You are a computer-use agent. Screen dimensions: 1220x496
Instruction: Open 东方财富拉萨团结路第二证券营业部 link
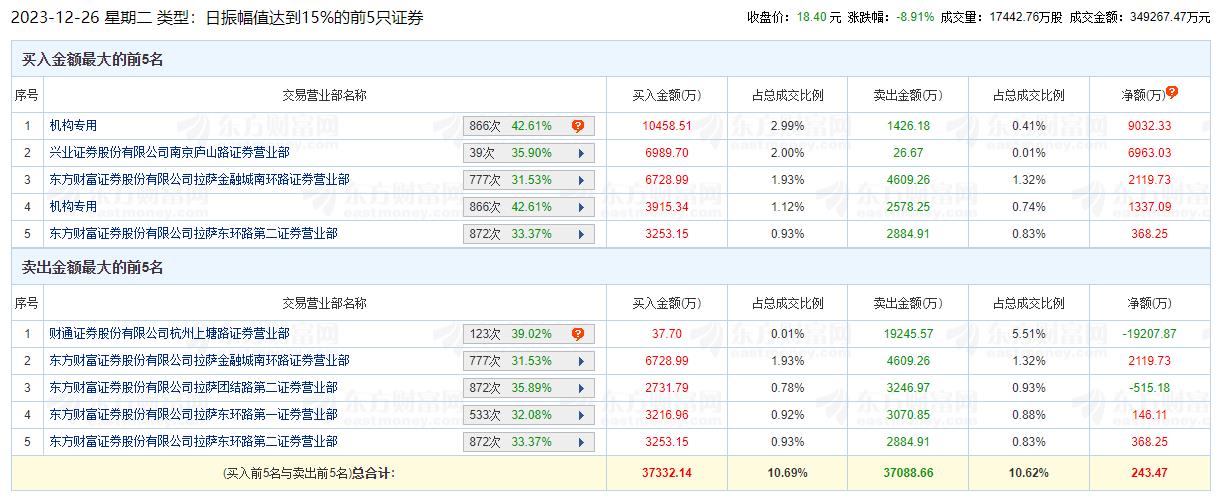193,388
